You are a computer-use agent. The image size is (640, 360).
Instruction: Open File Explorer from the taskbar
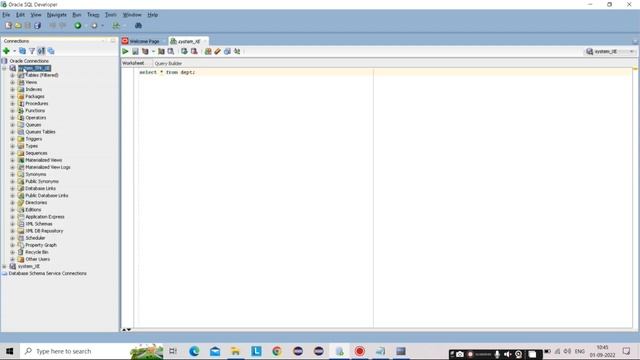236,351
